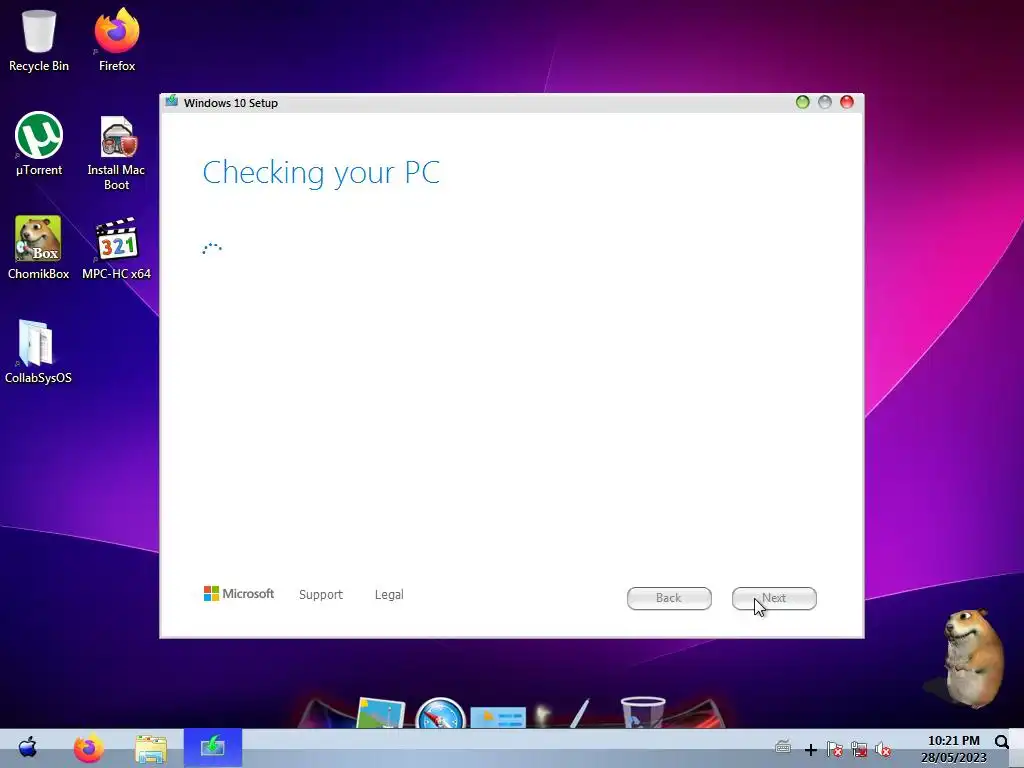Viewport: 1024px width, 768px height.
Task: Open the network status tray icon
Action: 859,749
